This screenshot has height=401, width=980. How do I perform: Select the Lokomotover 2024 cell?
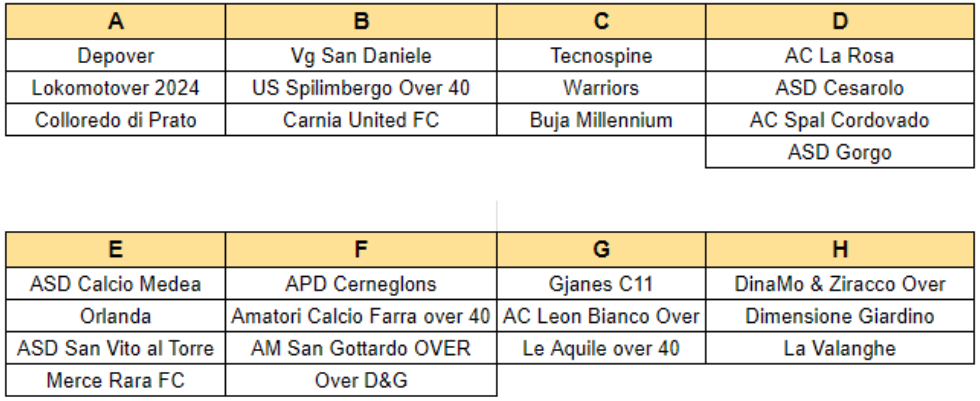116,87
